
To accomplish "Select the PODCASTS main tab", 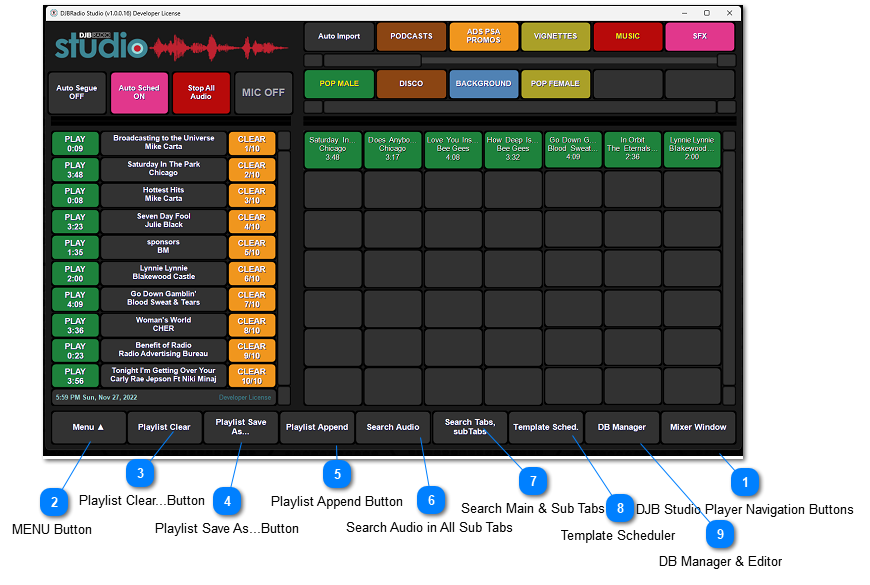I will point(411,37).
